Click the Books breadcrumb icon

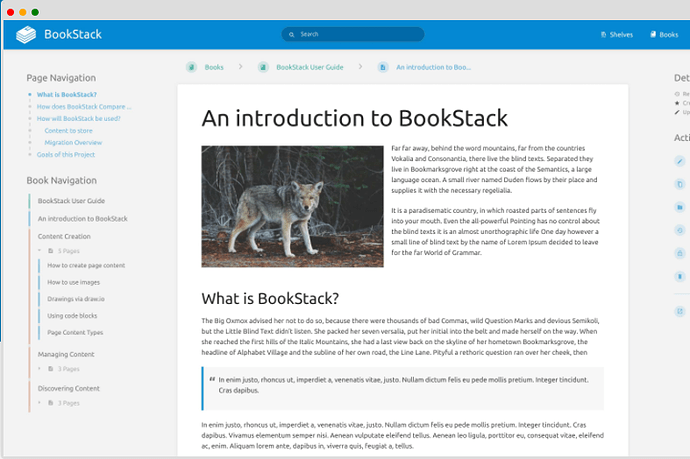coord(191,67)
